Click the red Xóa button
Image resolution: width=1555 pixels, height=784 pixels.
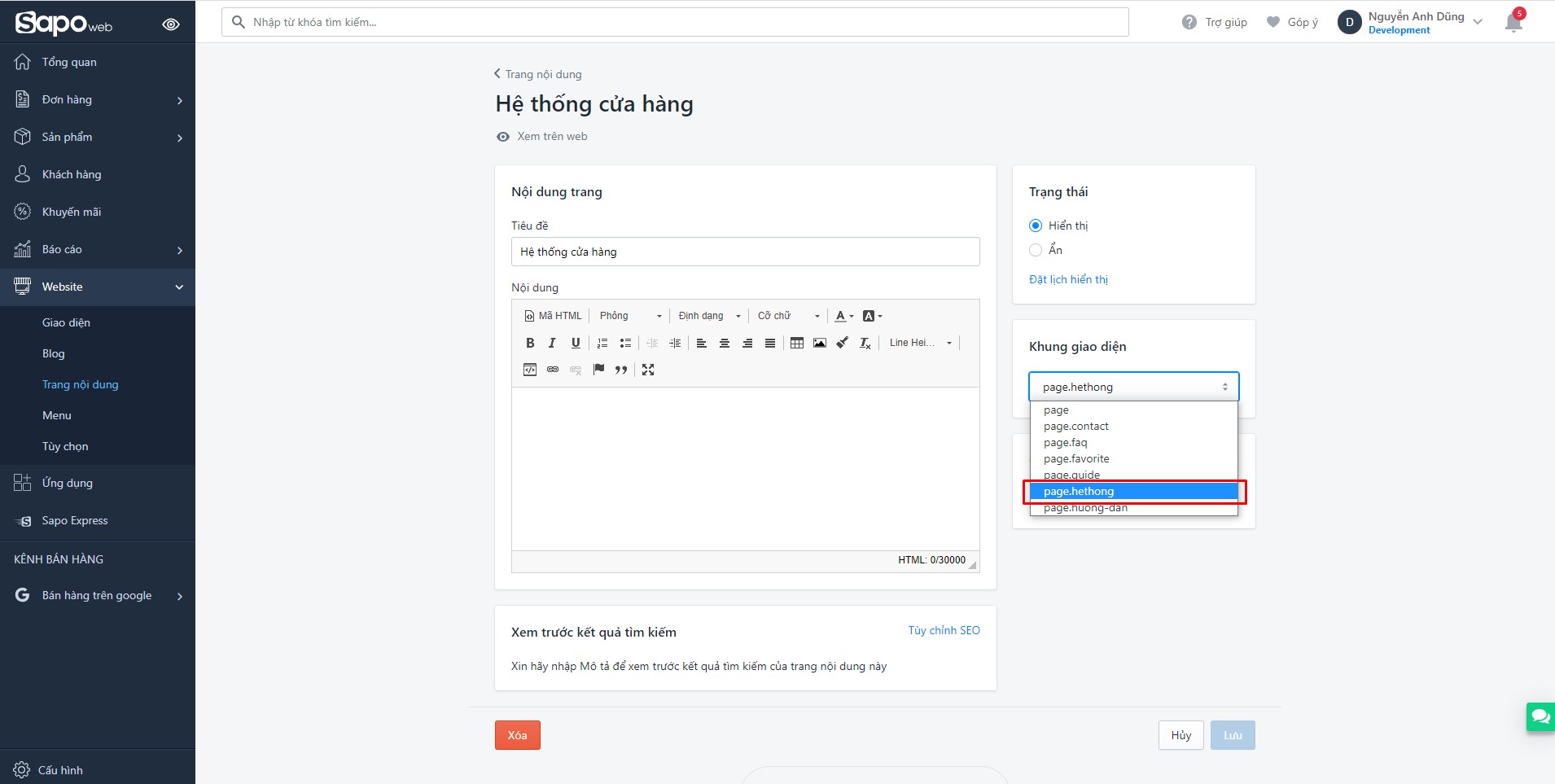point(518,735)
